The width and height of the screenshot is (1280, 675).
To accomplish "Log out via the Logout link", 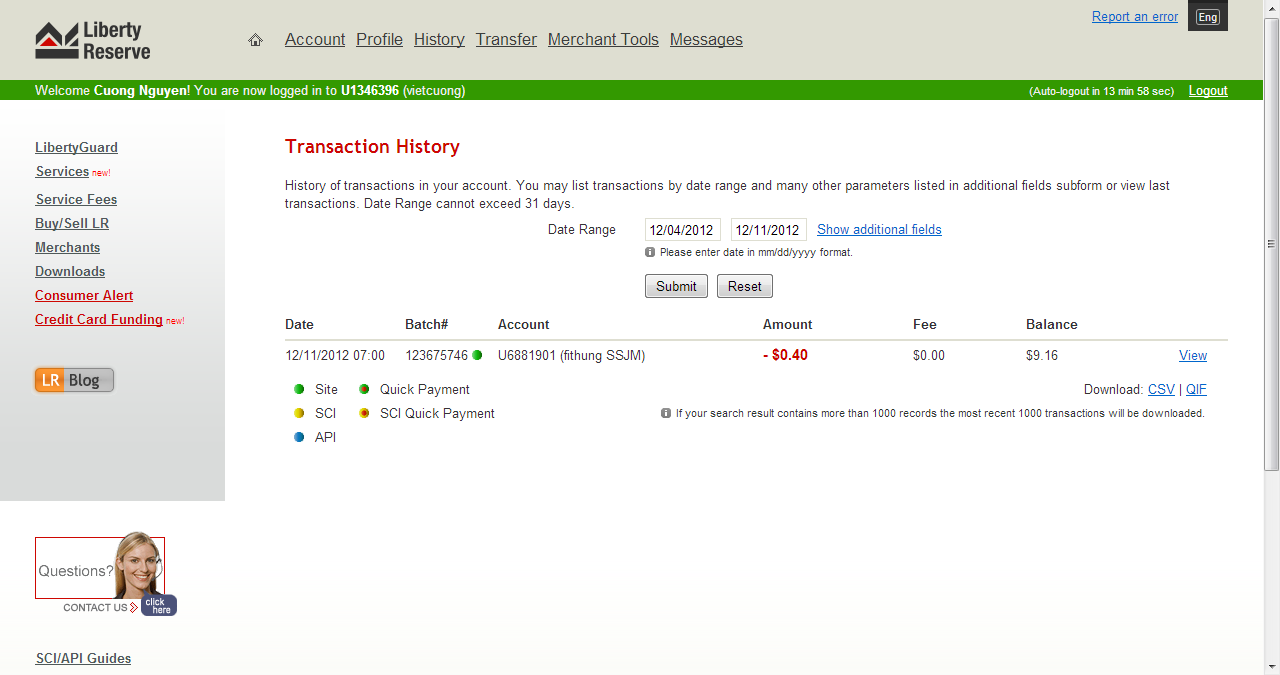I will (1208, 90).
